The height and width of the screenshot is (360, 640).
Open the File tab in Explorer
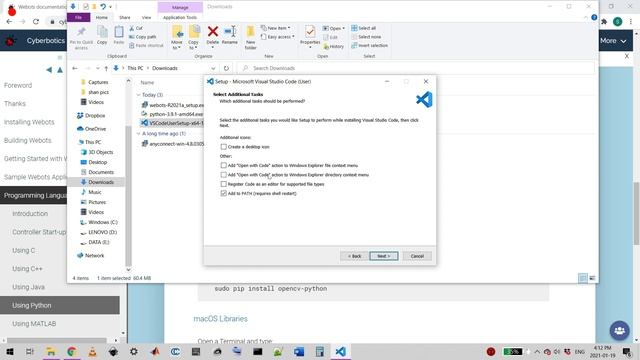point(78,18)
